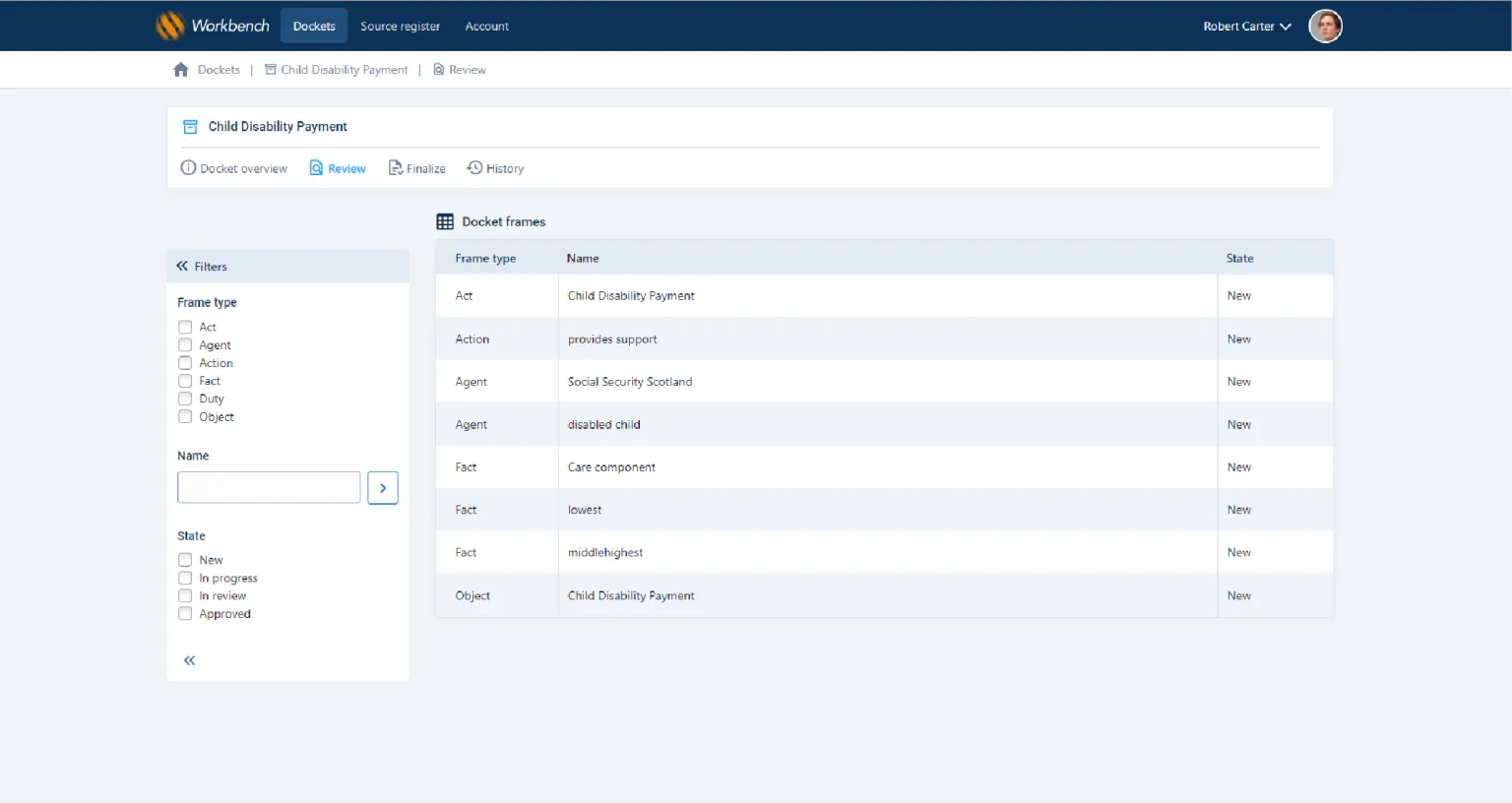Check the Approved state filter

coord(184,613)
